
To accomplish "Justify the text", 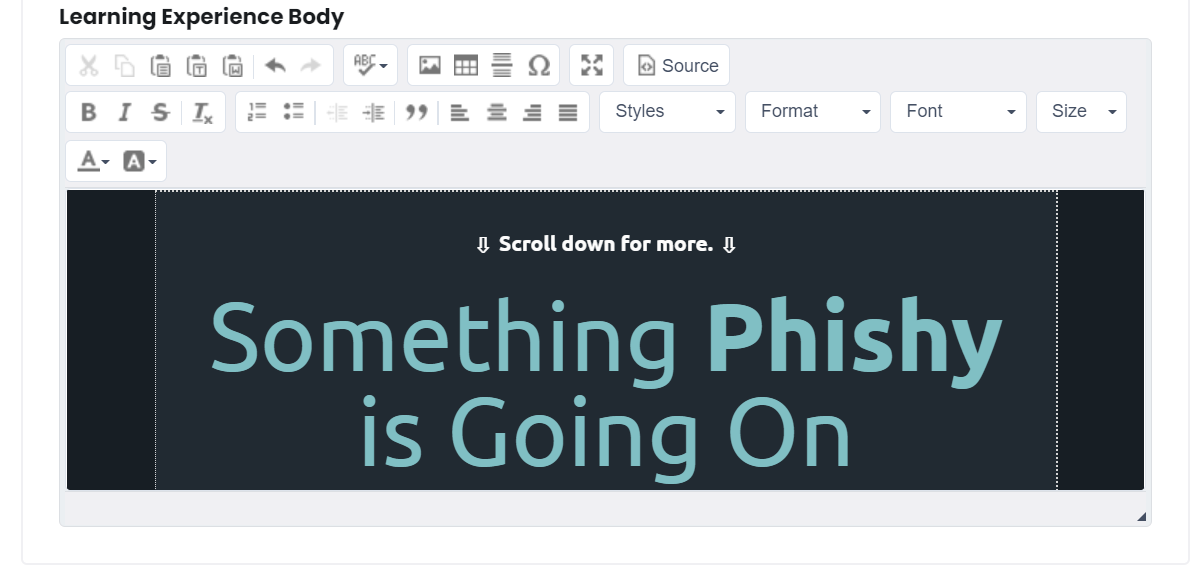I will point(568,112).
